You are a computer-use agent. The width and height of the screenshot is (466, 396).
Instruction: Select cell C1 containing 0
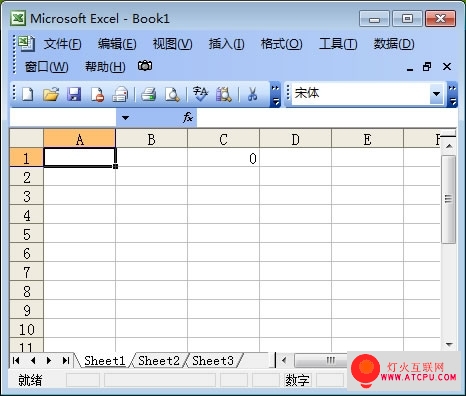[223, 157]
